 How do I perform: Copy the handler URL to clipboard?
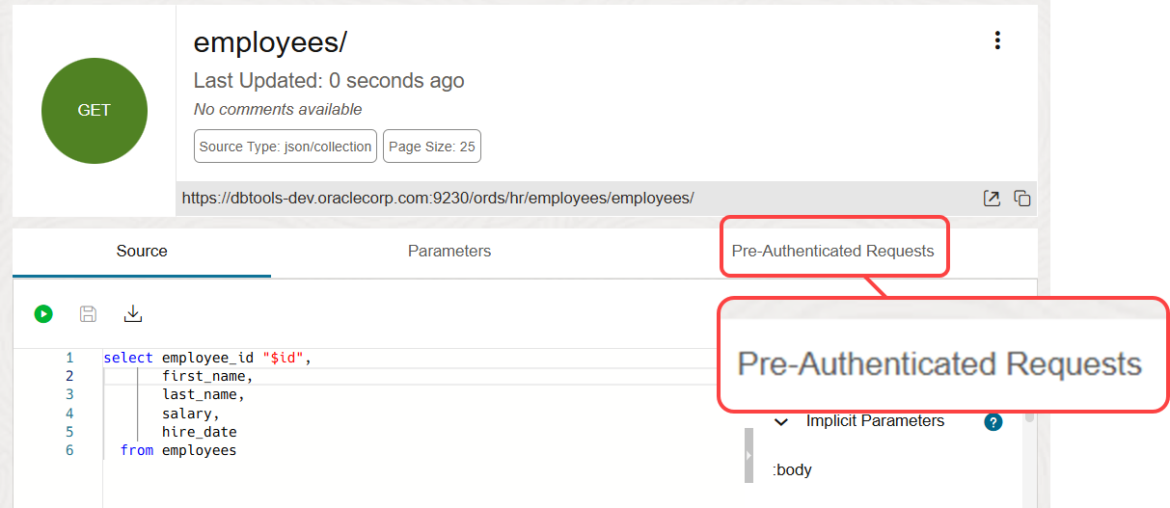point(1022,198)
